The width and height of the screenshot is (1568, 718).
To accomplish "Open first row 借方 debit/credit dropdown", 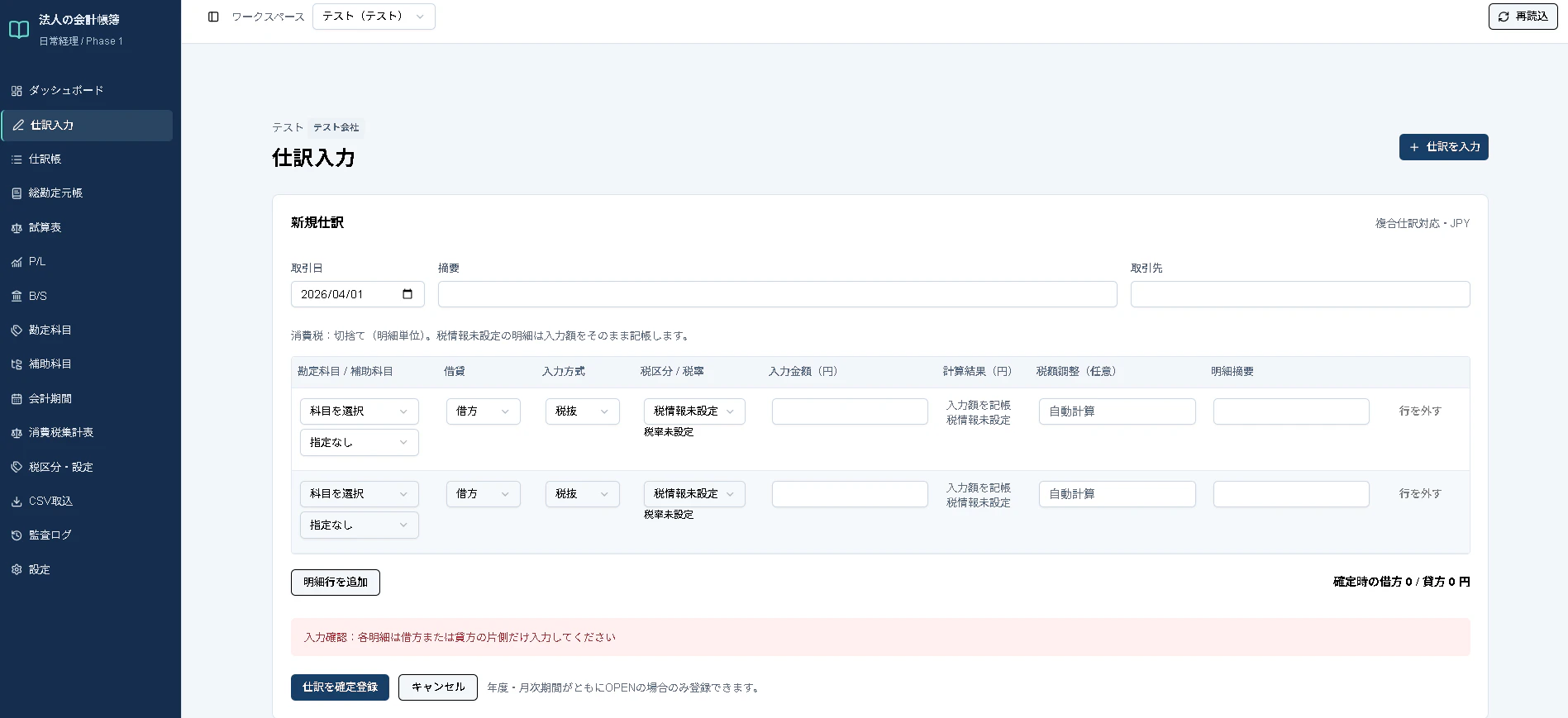I will (484, 411).
